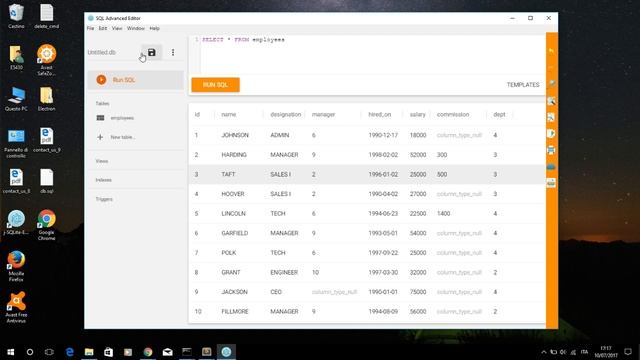Click the save database floppy icon
Image resolution: width=640 pixels, height=360 pixels.
[x=152, y=52]
